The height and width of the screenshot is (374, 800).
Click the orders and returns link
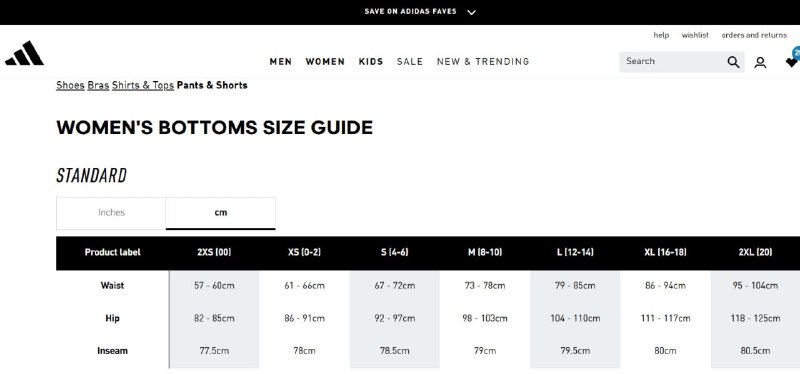[x=754, y=35]
